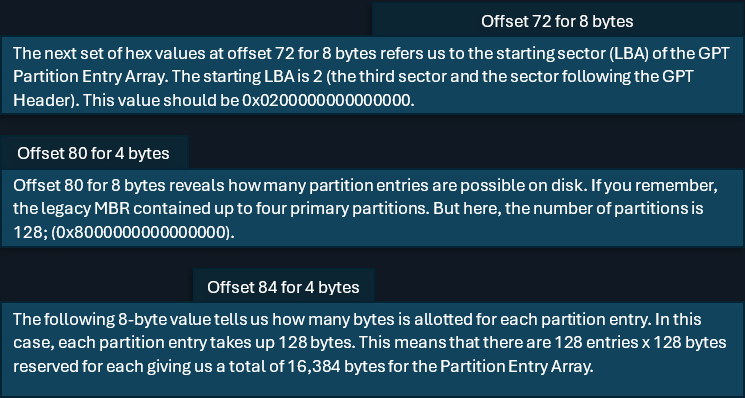745x398 pixels.
Task: Click the words "Partition Entry Array. The starting"
Action: (138, 76)
